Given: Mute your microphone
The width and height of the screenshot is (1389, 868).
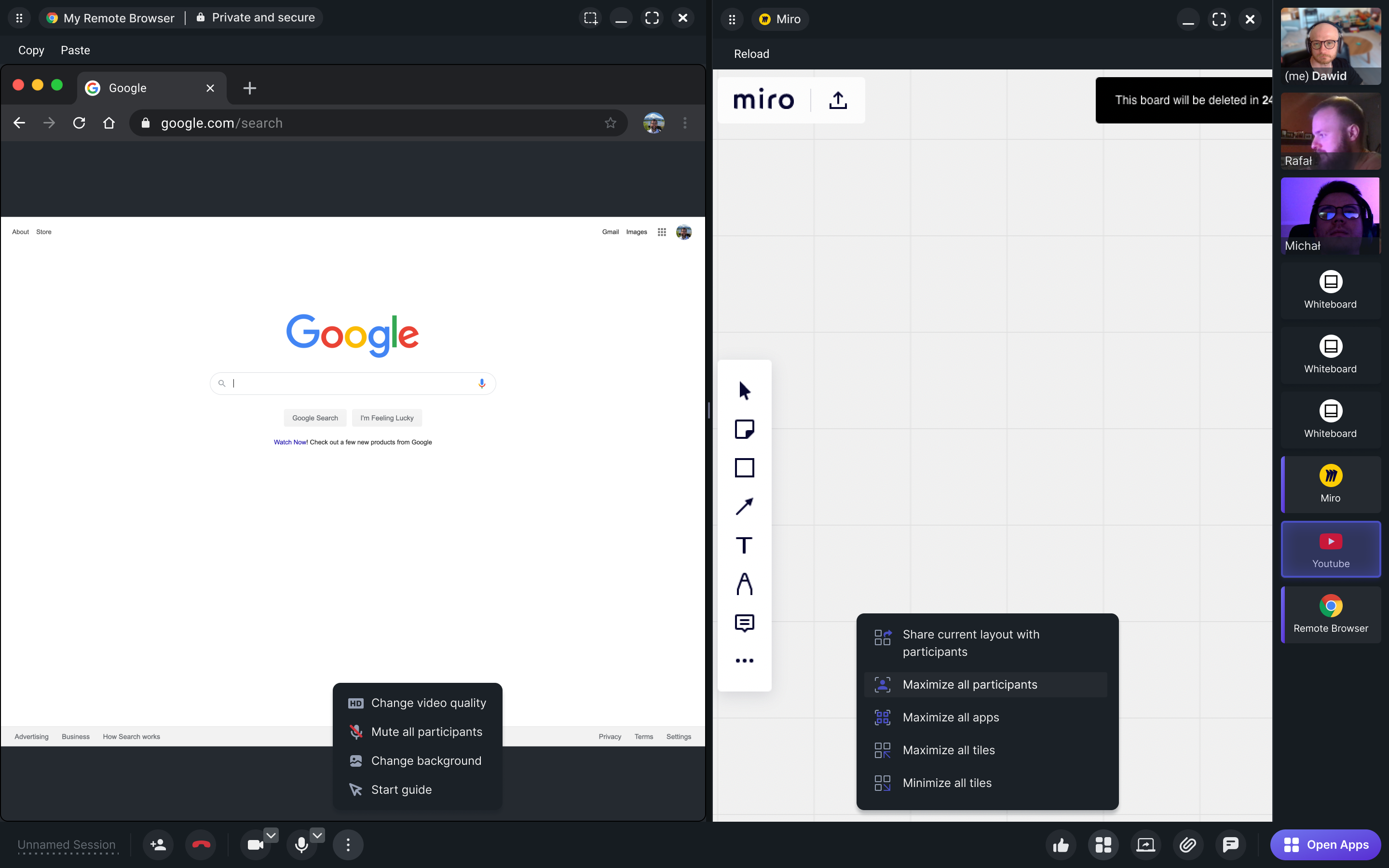Looking at the screenshot, I should point(301,844).
